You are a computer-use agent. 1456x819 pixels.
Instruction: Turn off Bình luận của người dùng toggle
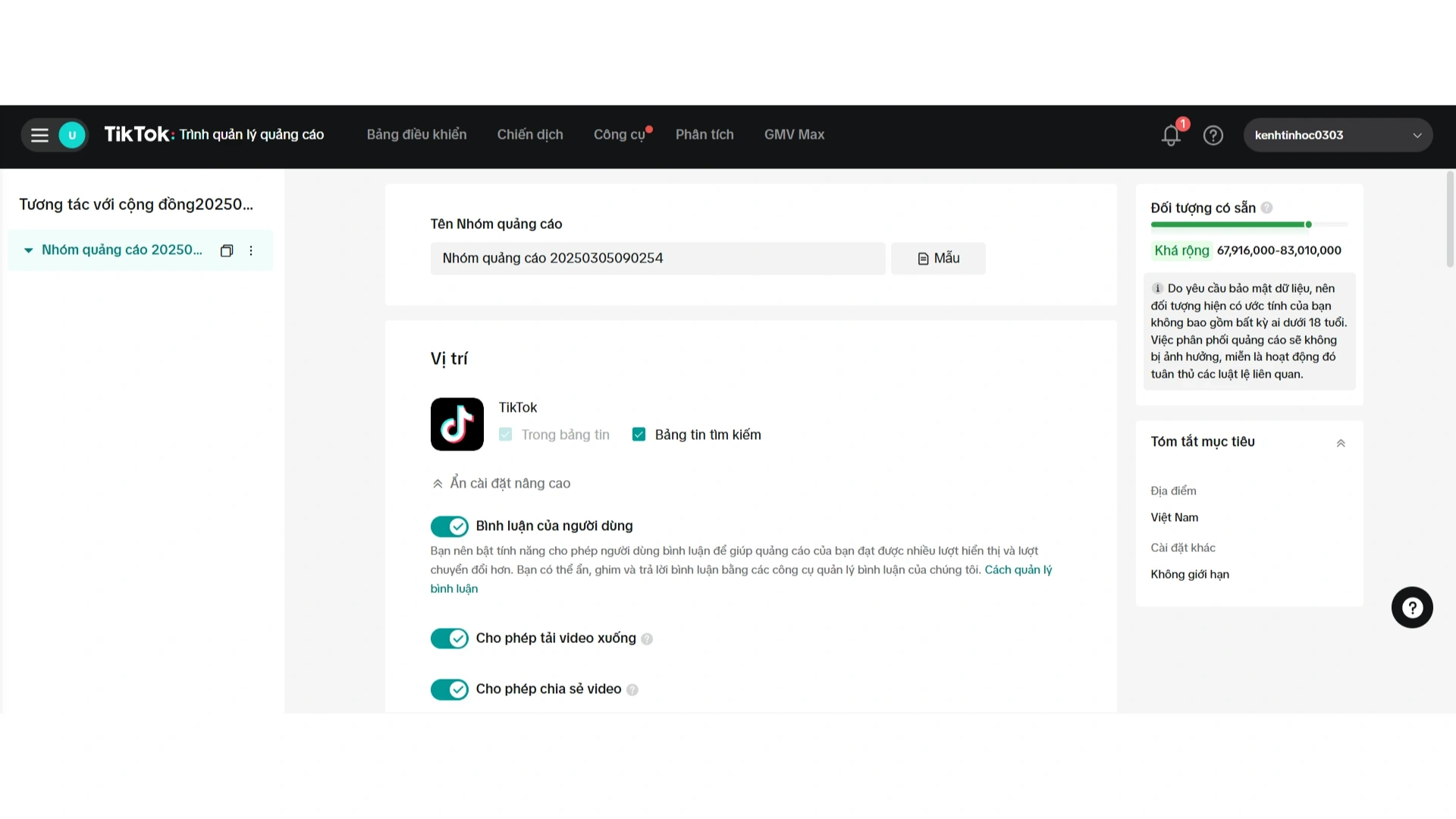450,526
